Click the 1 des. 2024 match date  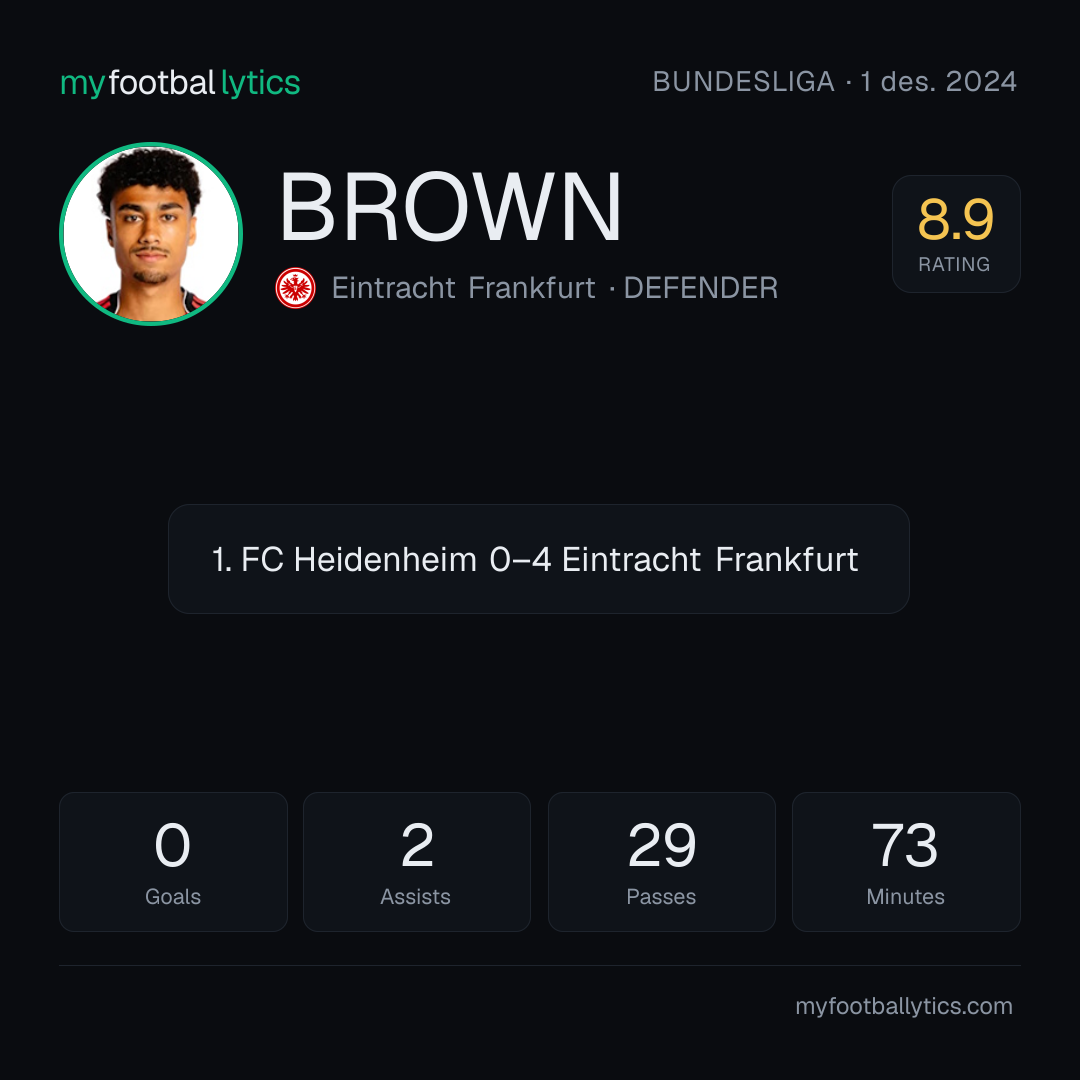939,82
